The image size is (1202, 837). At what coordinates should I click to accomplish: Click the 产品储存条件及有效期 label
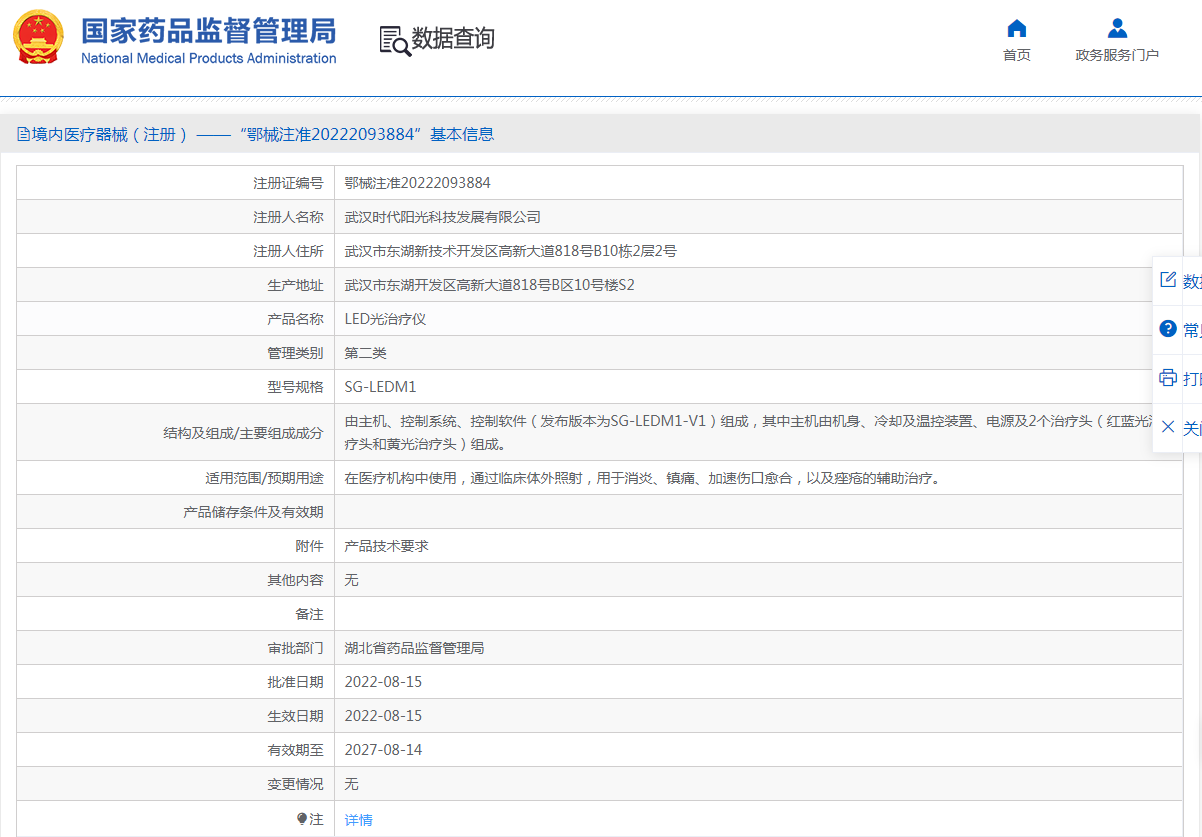(x=253, y=512)
